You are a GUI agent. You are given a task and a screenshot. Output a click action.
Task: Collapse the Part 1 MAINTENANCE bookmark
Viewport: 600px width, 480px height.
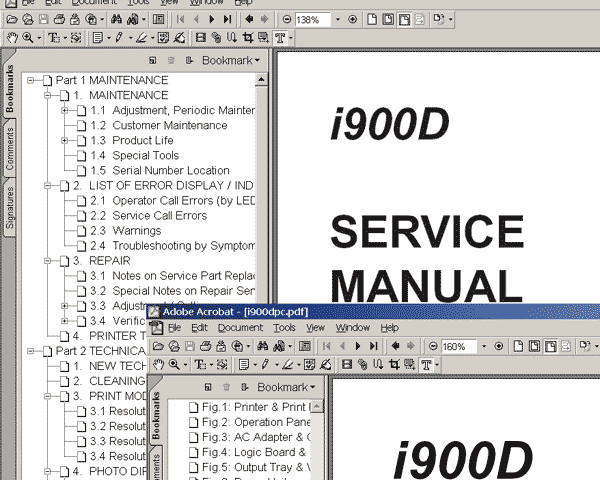pyautogui.click(x=31, y=80)
